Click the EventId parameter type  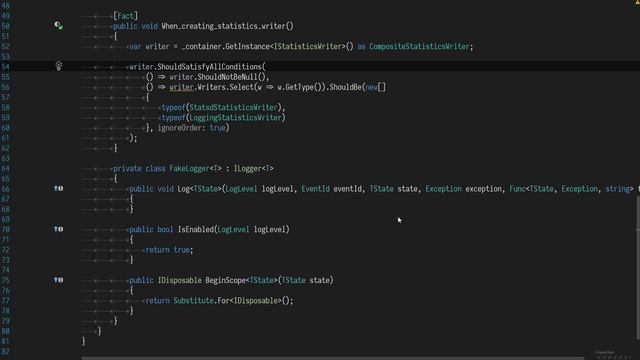[315, 189]
